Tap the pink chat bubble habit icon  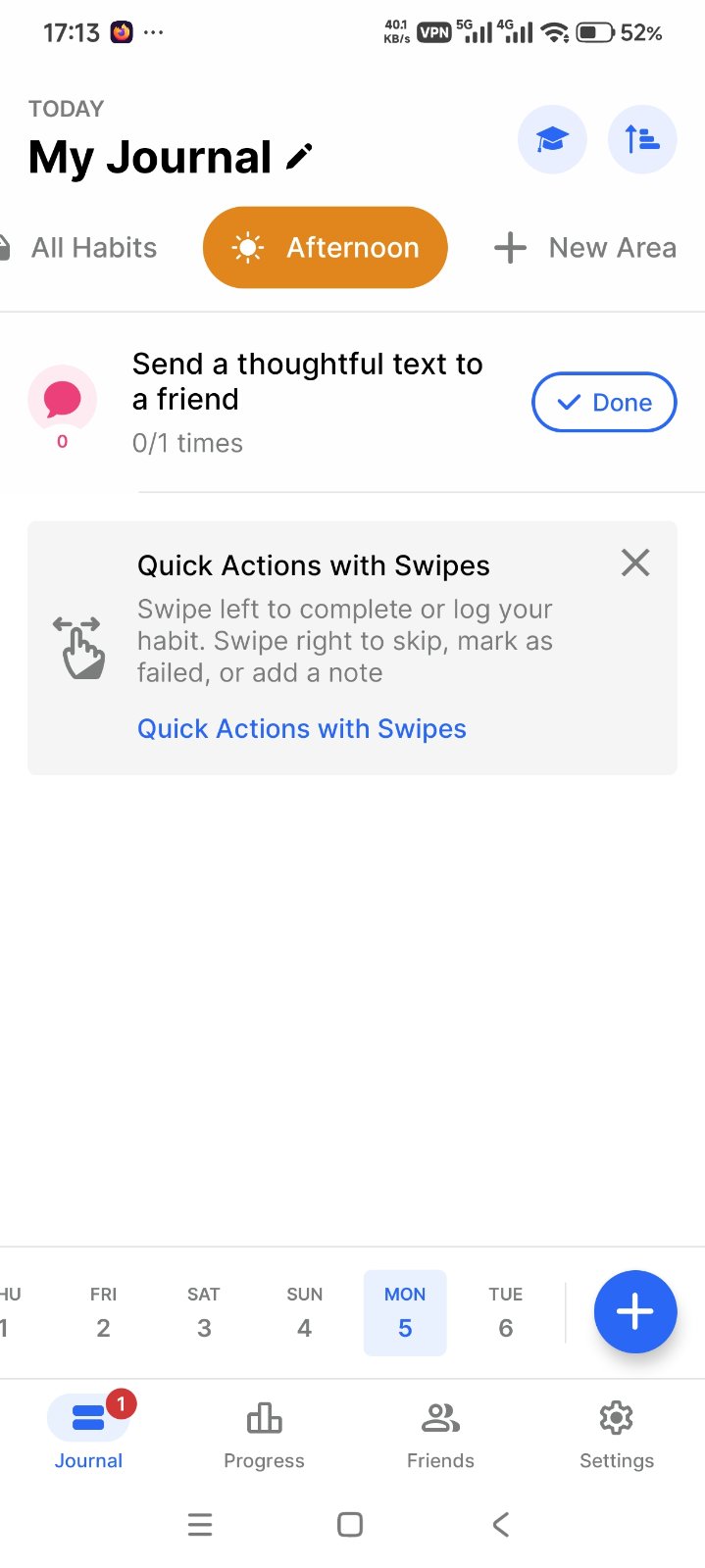pos(63,398)
